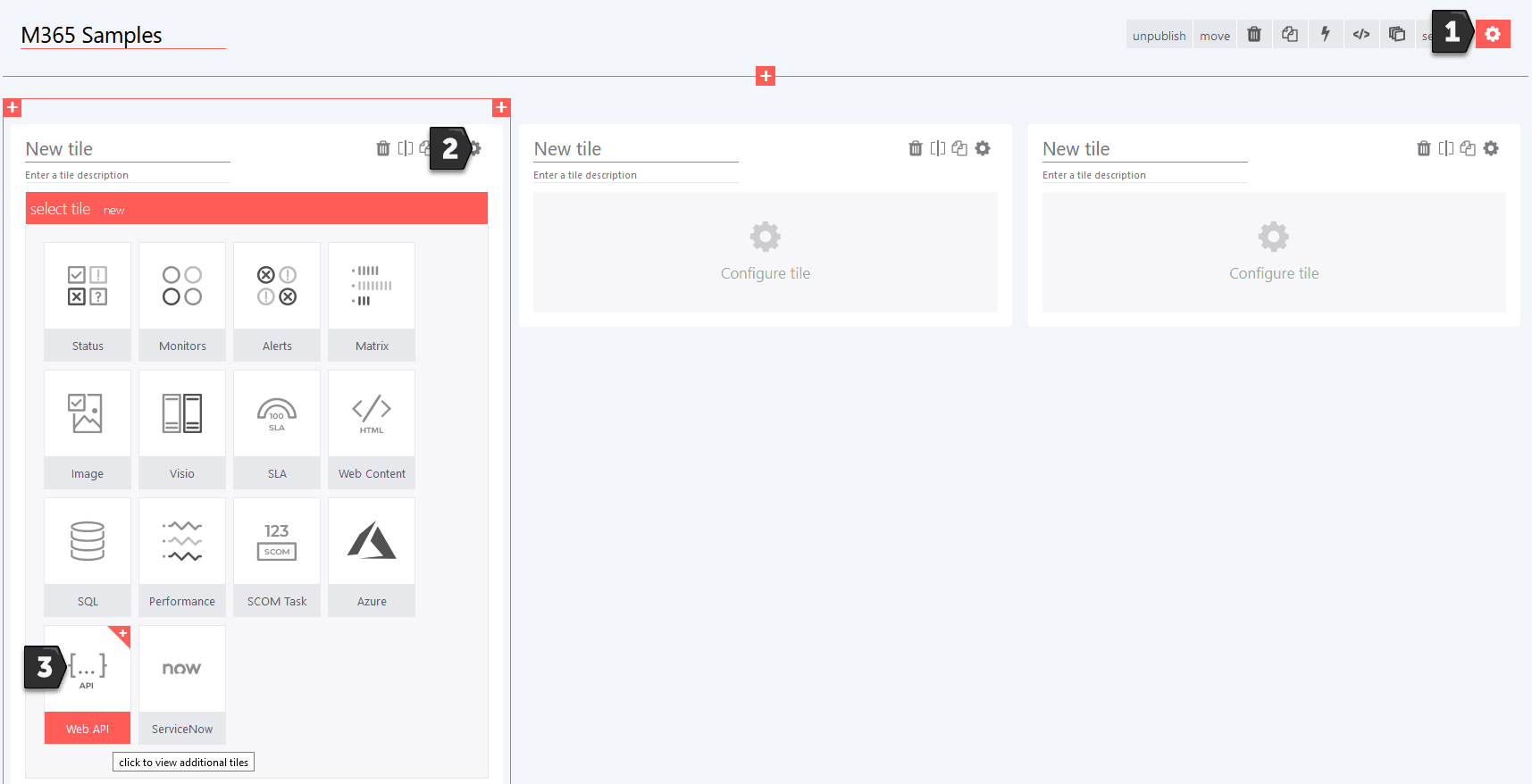Click the dashboard delete trash icon in top toolbar
This screenshot has height=784, width=1532.
[x=1254, y=35]
